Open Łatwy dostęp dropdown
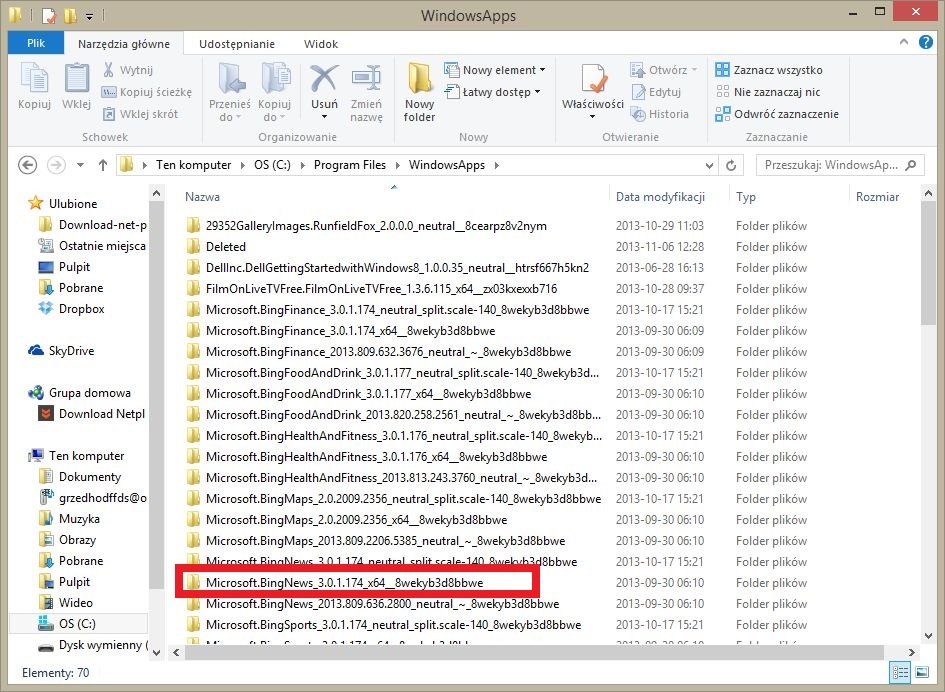This screenshot has height=692, width=945. [492, 92]
